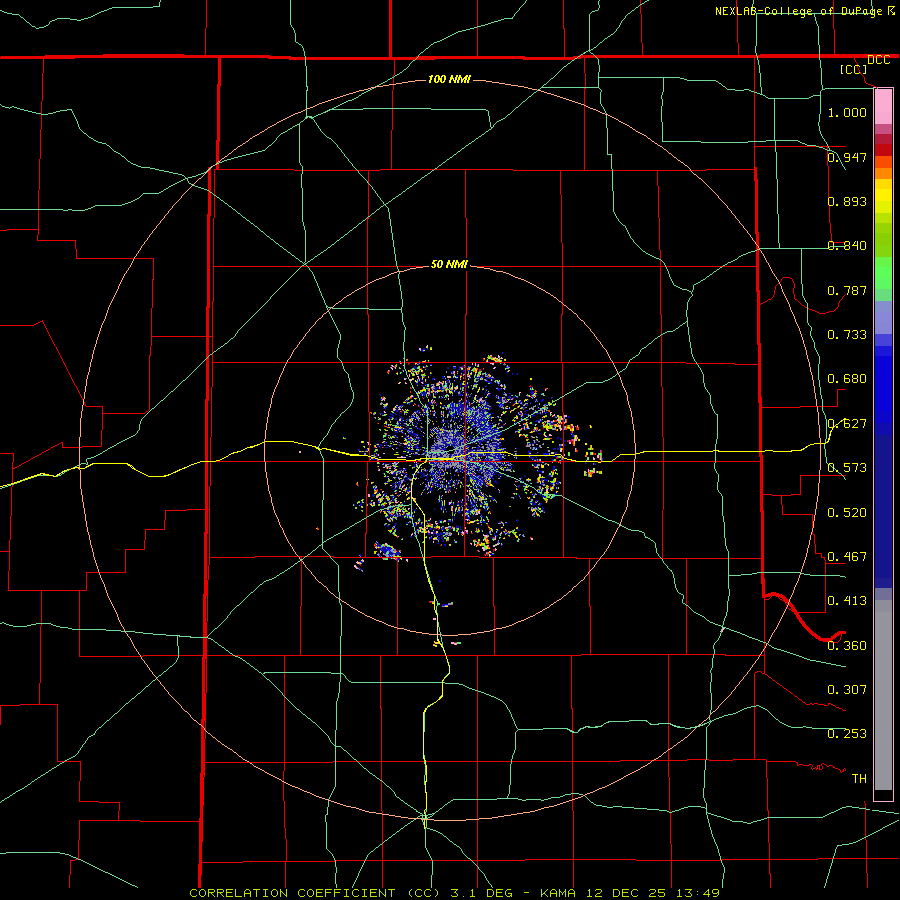Image resolution: width=900 pixels, height=900 pixels.
Task: Select the 0.467 legend value
Action: coord(847,556)
